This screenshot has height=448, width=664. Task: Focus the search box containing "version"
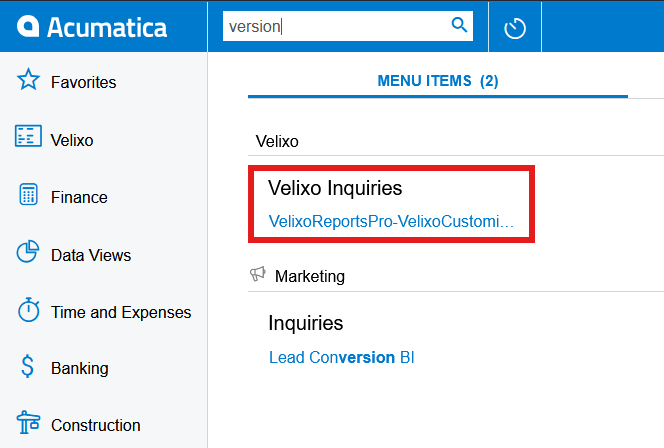click(x=335, y=26)
